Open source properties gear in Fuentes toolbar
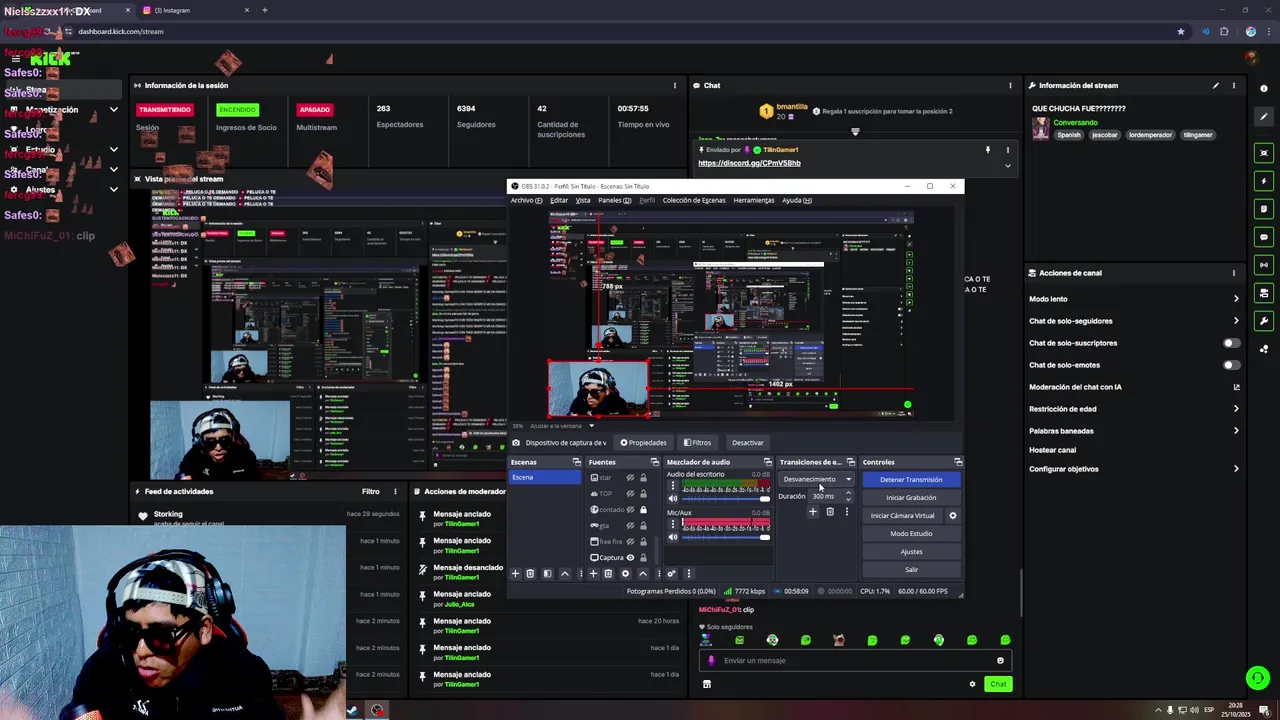Image resolution: width=1280 pixels, height=720 pixels. pyautogui.click(x=625, y=574)
